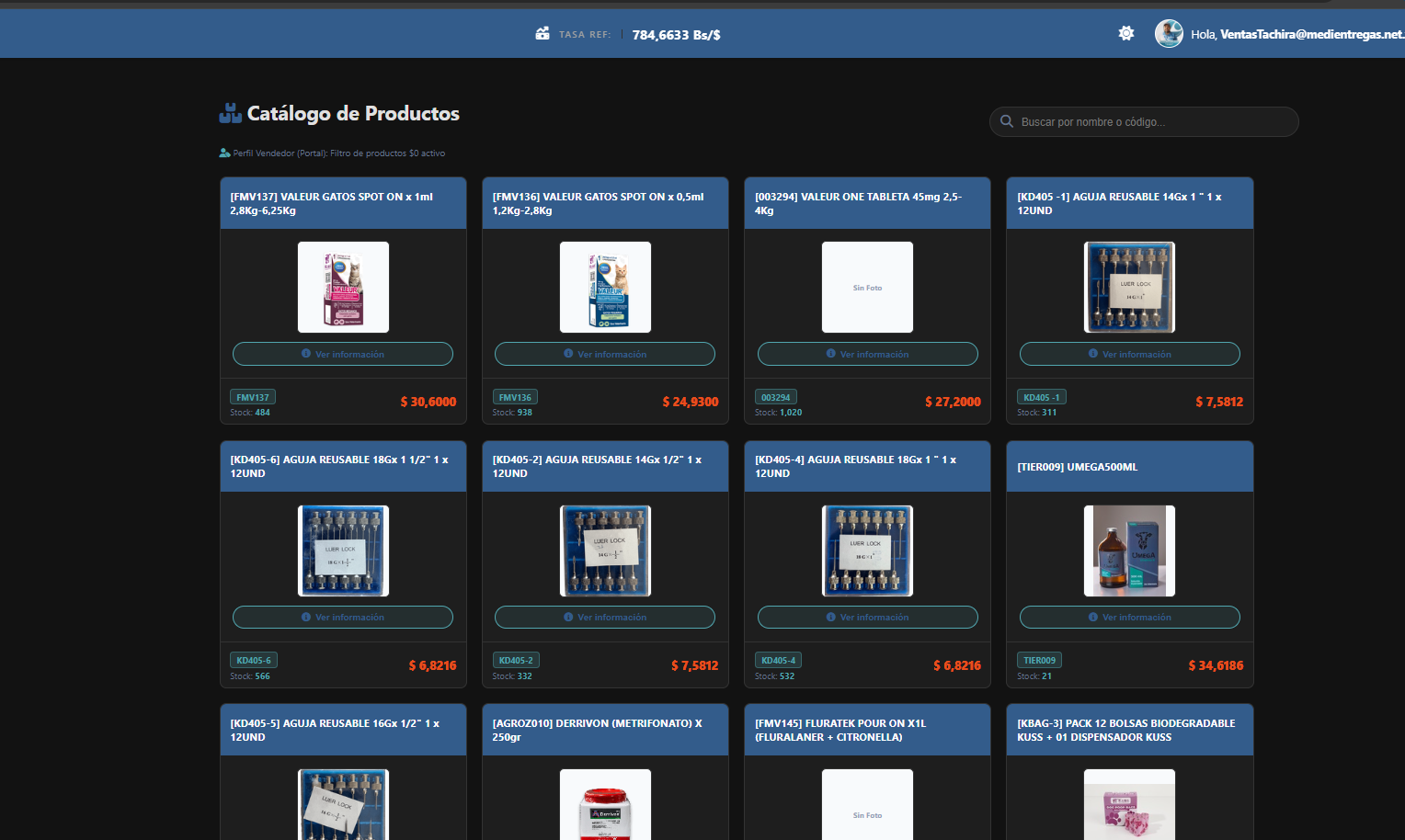1405x840 pixels.
Task: Click the FMV137 Valeur Gatos product image
Action: (x=343, y=287)
